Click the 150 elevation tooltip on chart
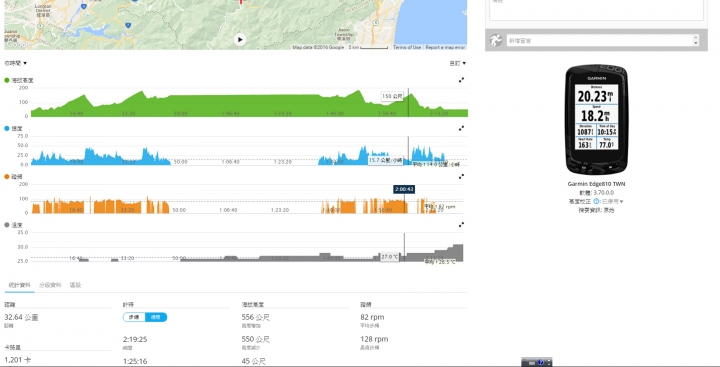 tap(393, 96)
